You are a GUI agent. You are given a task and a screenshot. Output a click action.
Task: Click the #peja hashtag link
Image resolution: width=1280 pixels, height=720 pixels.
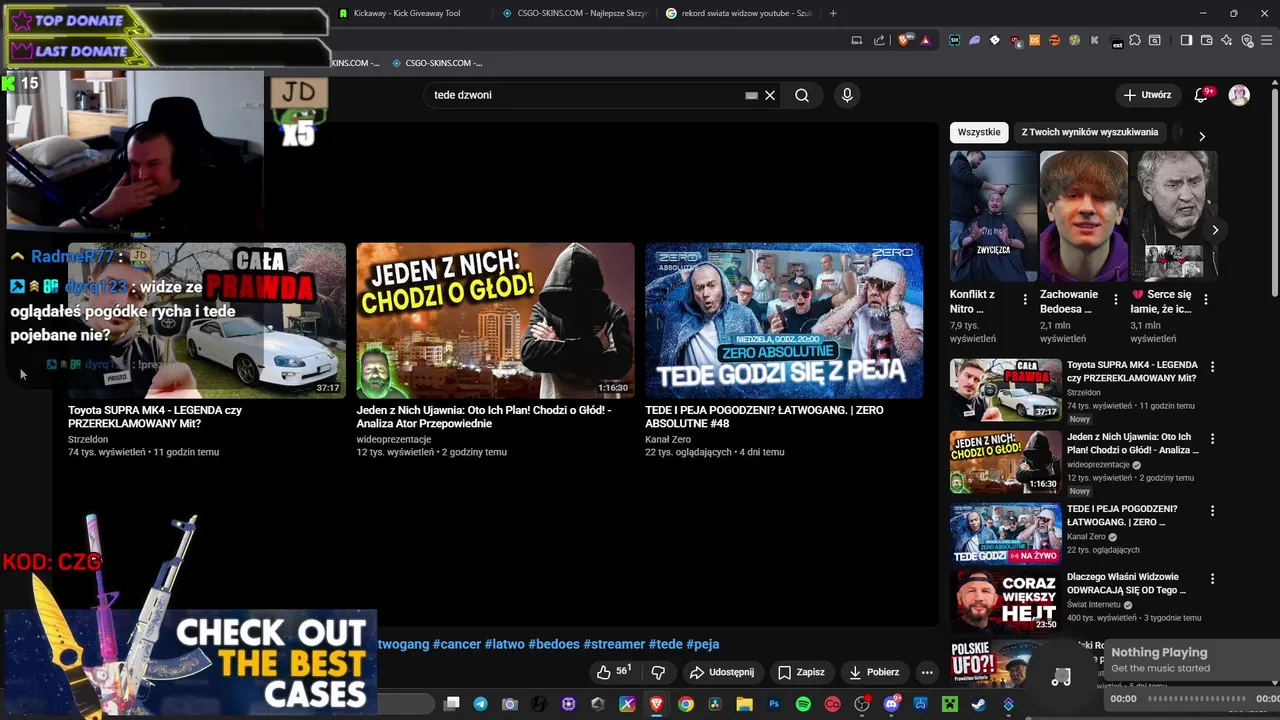coord(702,644)
